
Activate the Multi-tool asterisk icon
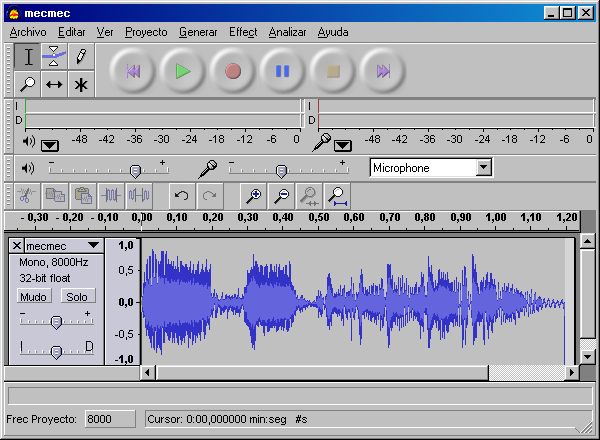click(x=81, y=84)
